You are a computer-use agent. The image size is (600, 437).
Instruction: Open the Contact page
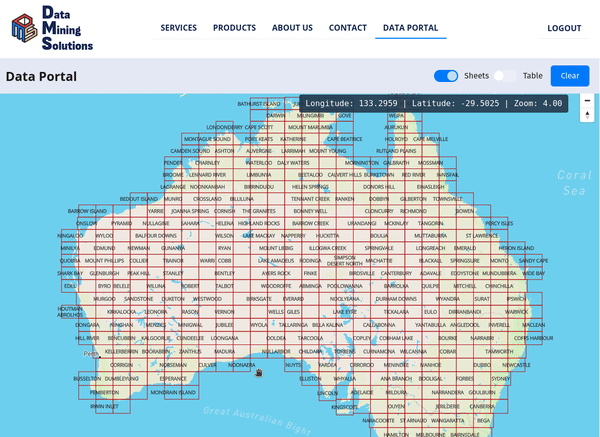347,28
